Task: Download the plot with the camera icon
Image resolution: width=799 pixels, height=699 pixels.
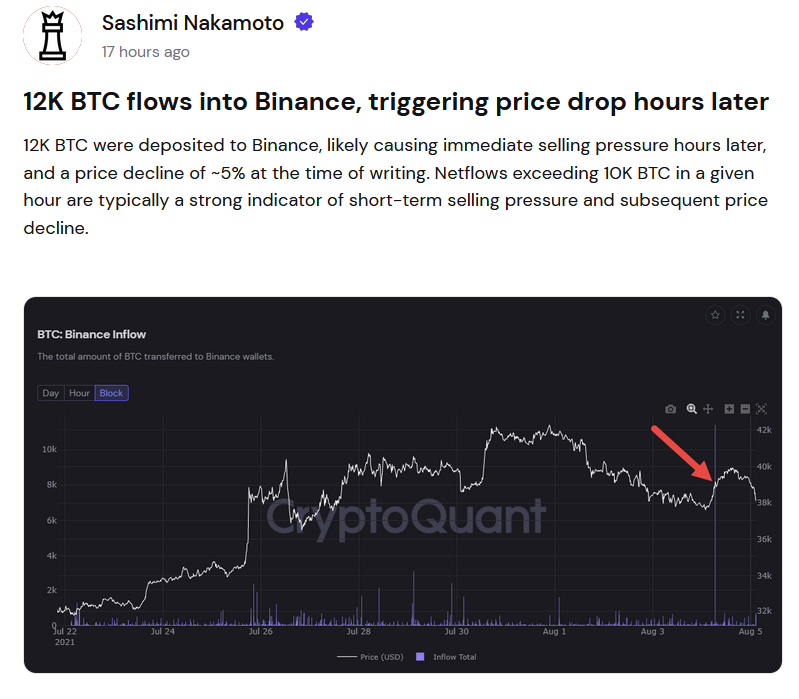Action: (671, 409)
